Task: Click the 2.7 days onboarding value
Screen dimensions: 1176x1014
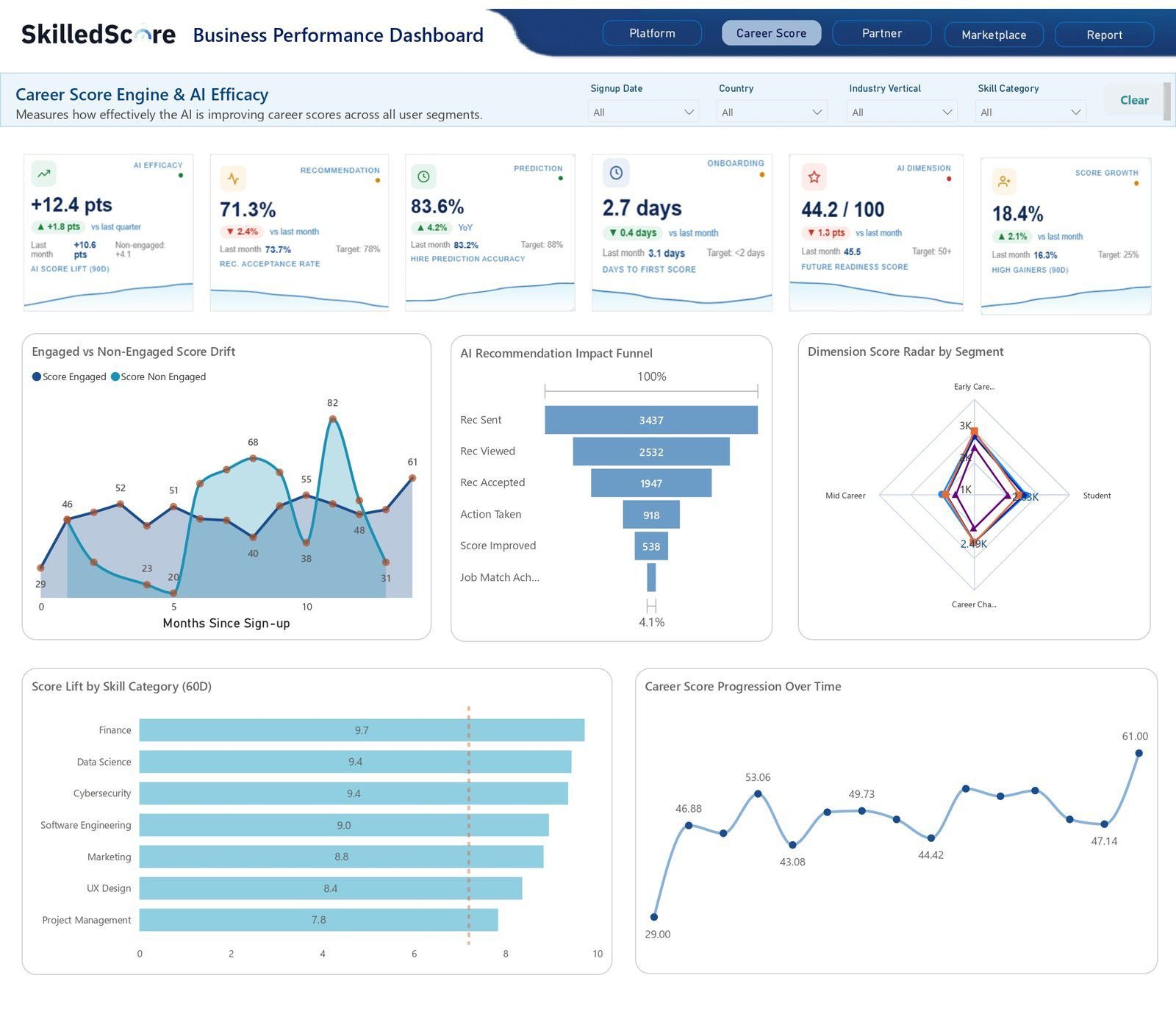Action: [x=642, y=208]
